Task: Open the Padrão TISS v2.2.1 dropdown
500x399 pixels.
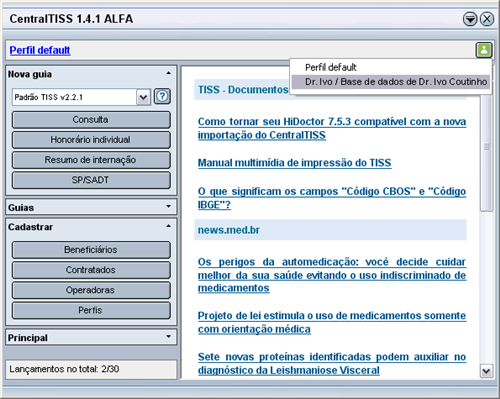Action: click(143, 97)
